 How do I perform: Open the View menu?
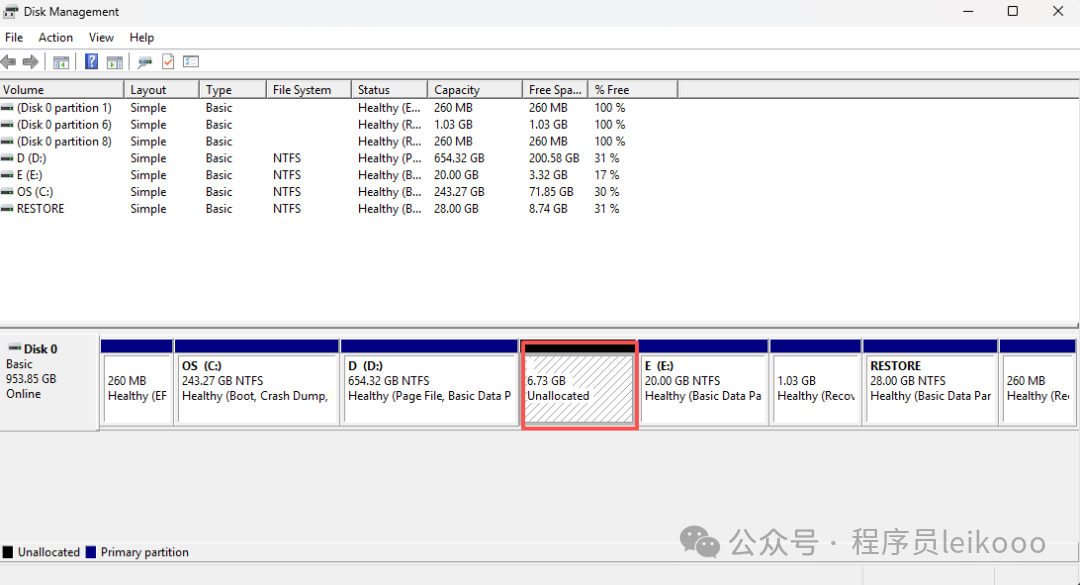click(101, 37)
